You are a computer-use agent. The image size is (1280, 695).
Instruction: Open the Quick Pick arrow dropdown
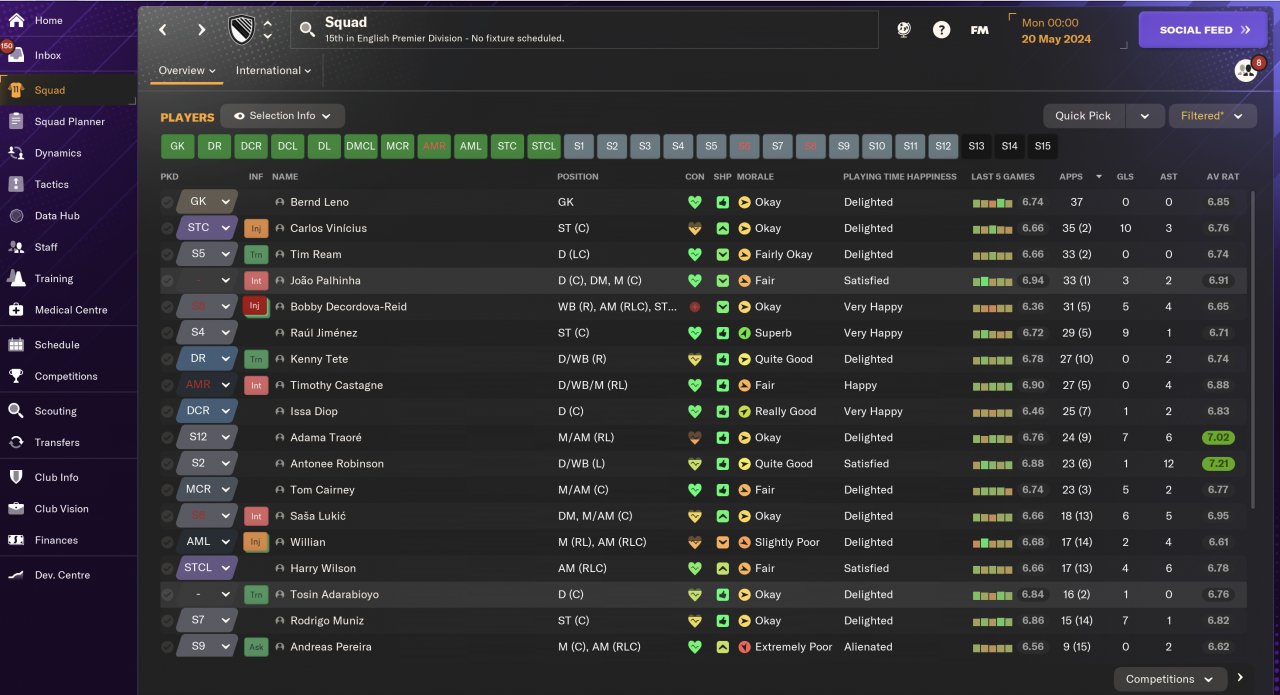pos(1144,116)
